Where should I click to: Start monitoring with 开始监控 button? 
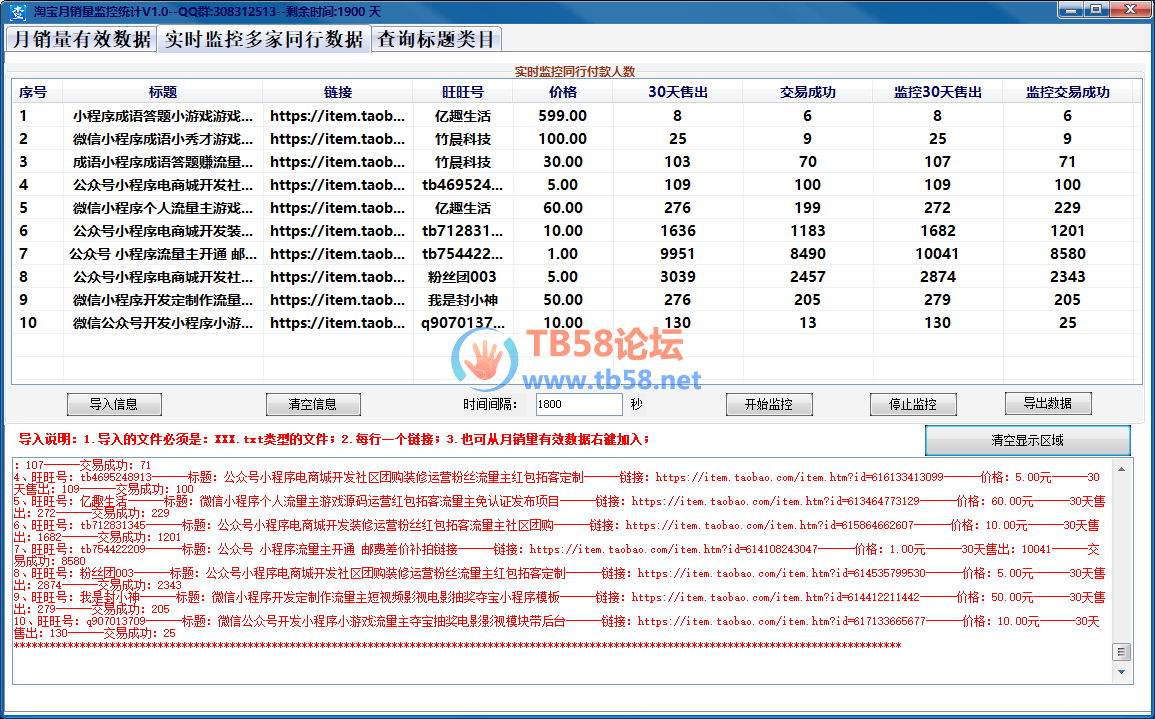coord(769,404)
